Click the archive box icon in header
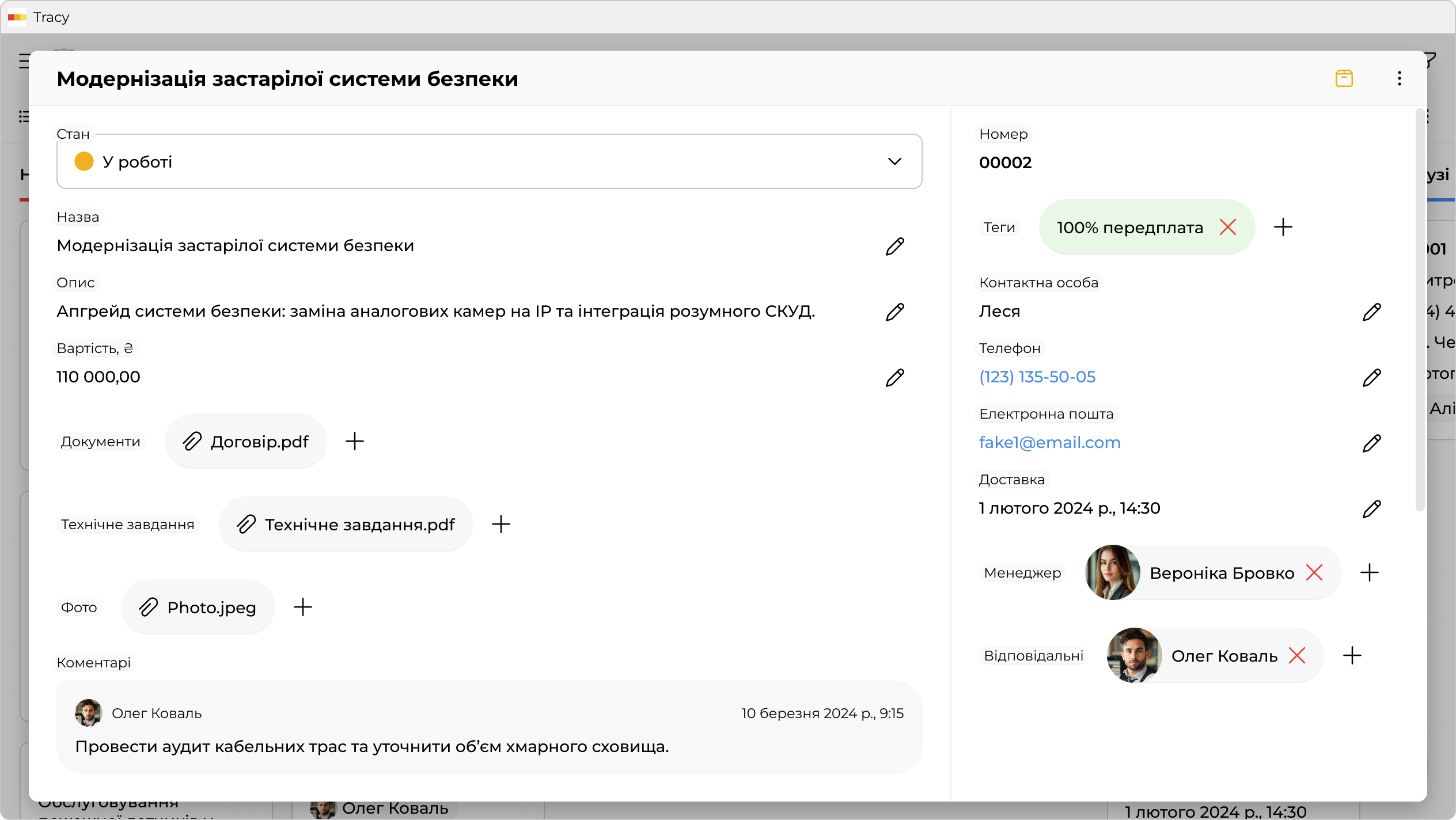This screenshot has width=1456, height=820. (x=1344, y=78)
